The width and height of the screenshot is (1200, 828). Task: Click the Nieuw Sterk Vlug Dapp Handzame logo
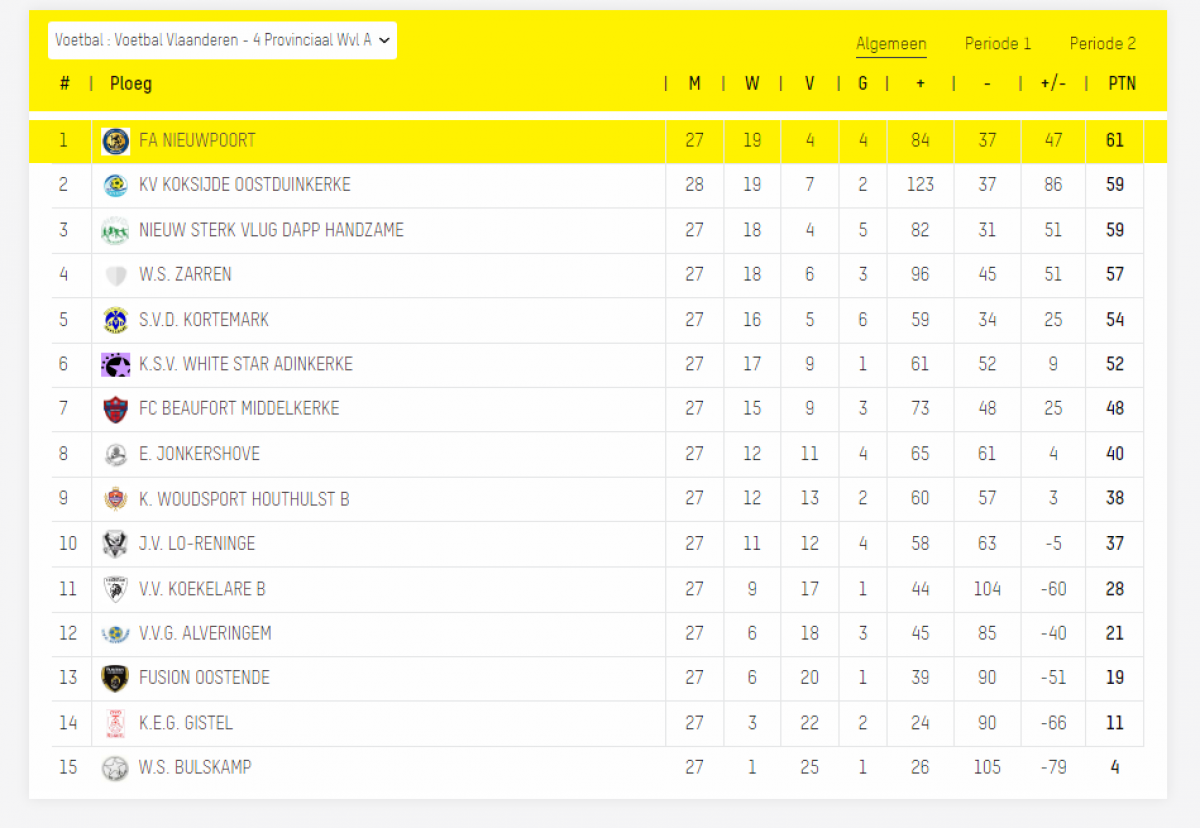coord(116,231)
